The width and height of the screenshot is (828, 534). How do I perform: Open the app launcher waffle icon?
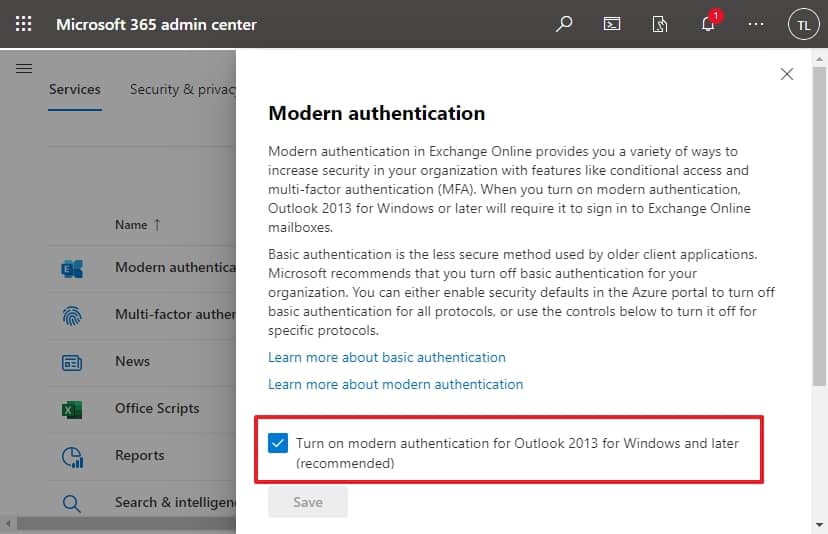[23, 24]
